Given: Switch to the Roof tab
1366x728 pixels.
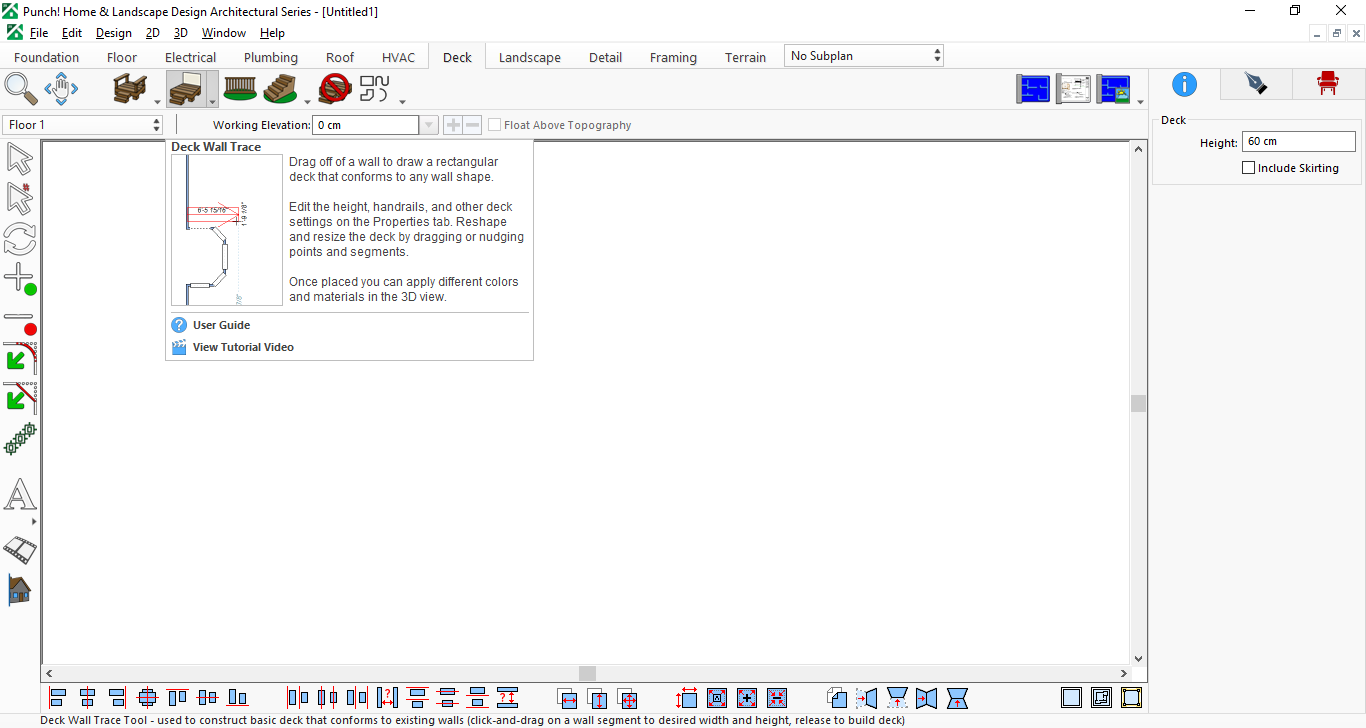Looking at the screenshot, I should [x=340, y=57].
